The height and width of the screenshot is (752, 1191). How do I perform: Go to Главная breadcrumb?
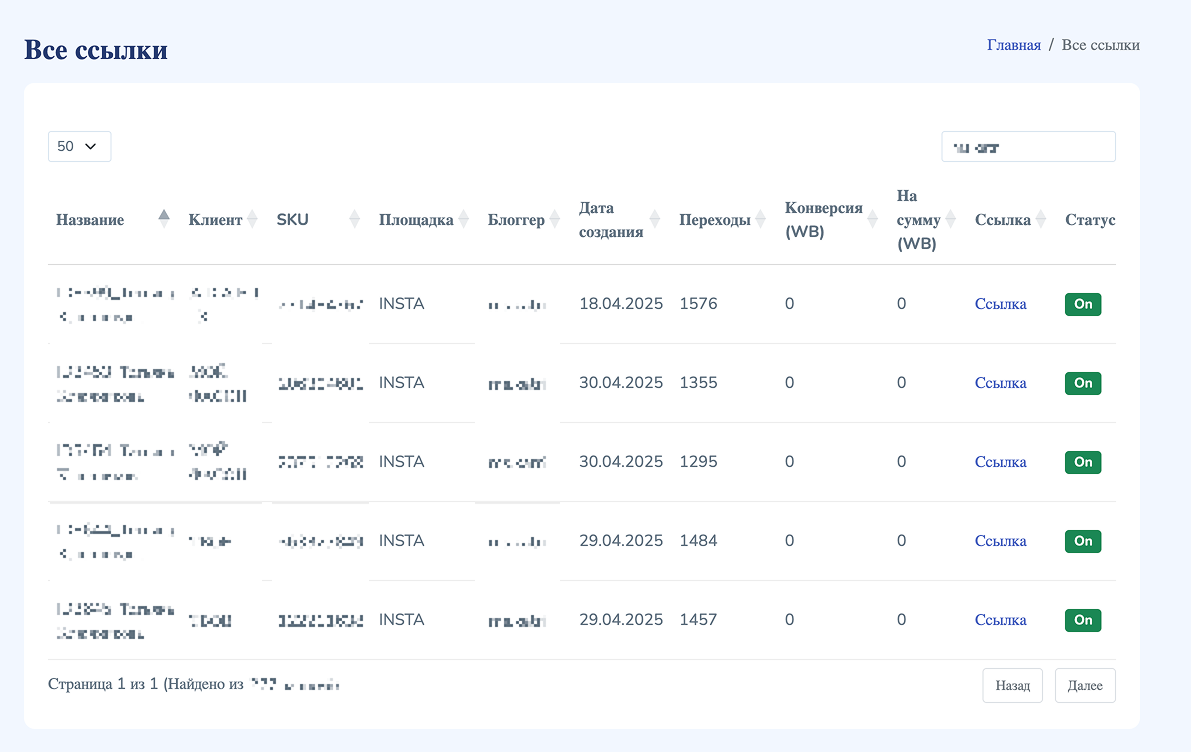pos(1013,45)
